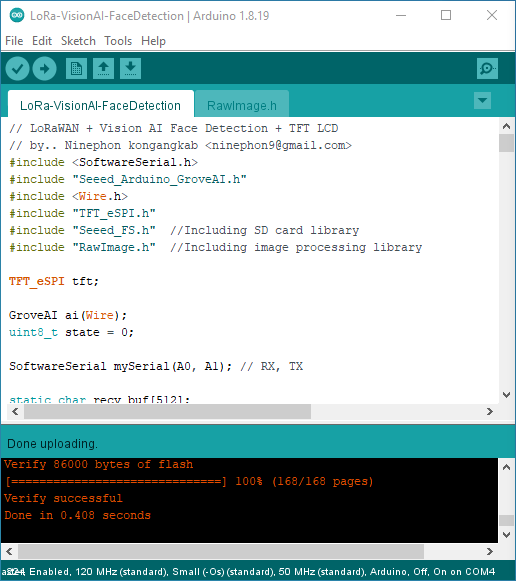
Task: Open the Help menu
Action: tap(153, 41)
